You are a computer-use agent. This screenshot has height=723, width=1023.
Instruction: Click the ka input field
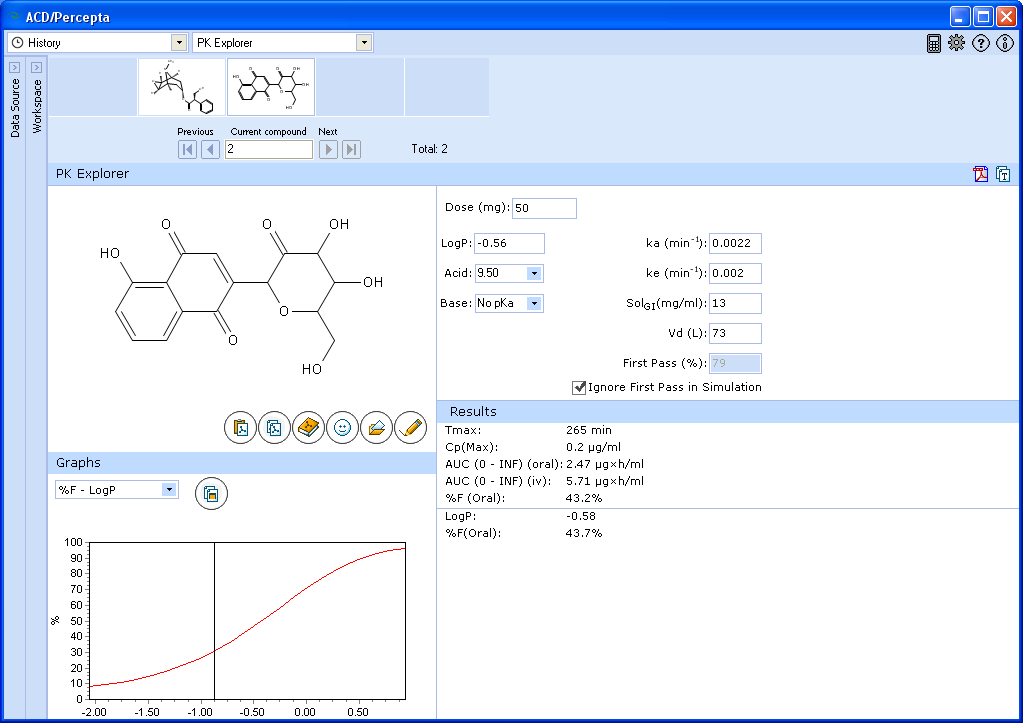(735, 243)
